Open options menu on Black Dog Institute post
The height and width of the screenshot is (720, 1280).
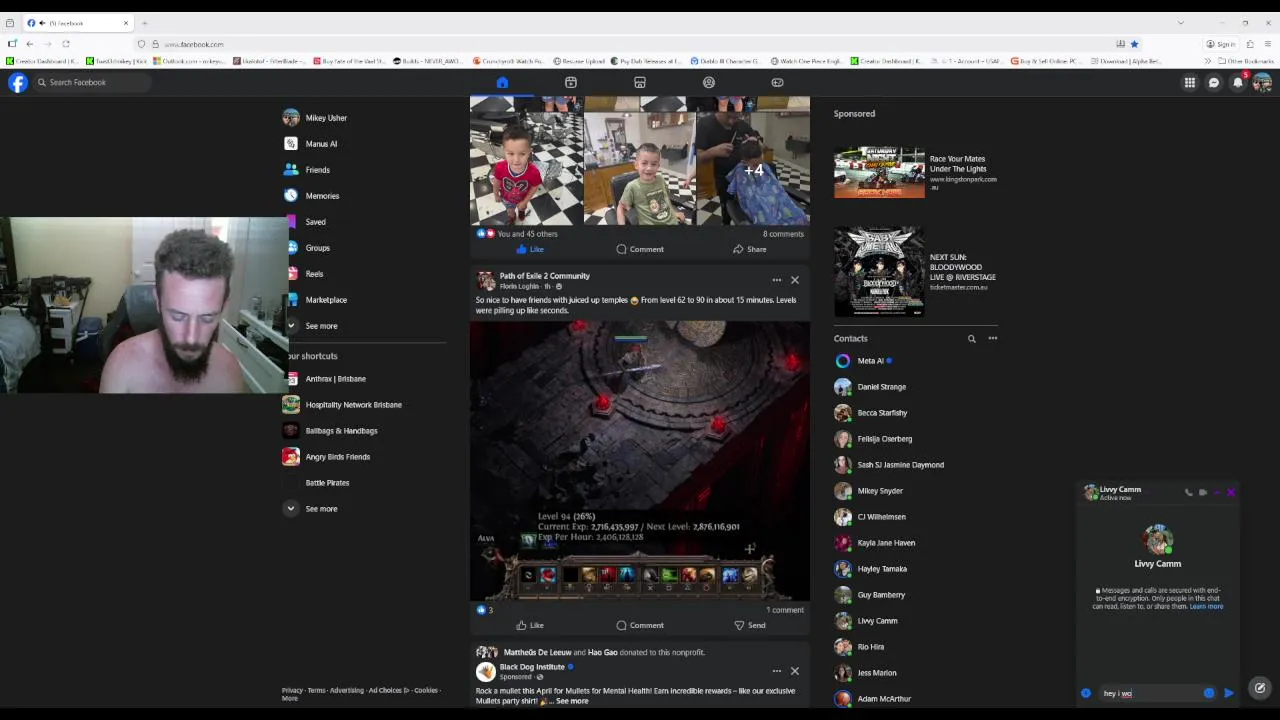coord(776,671)
